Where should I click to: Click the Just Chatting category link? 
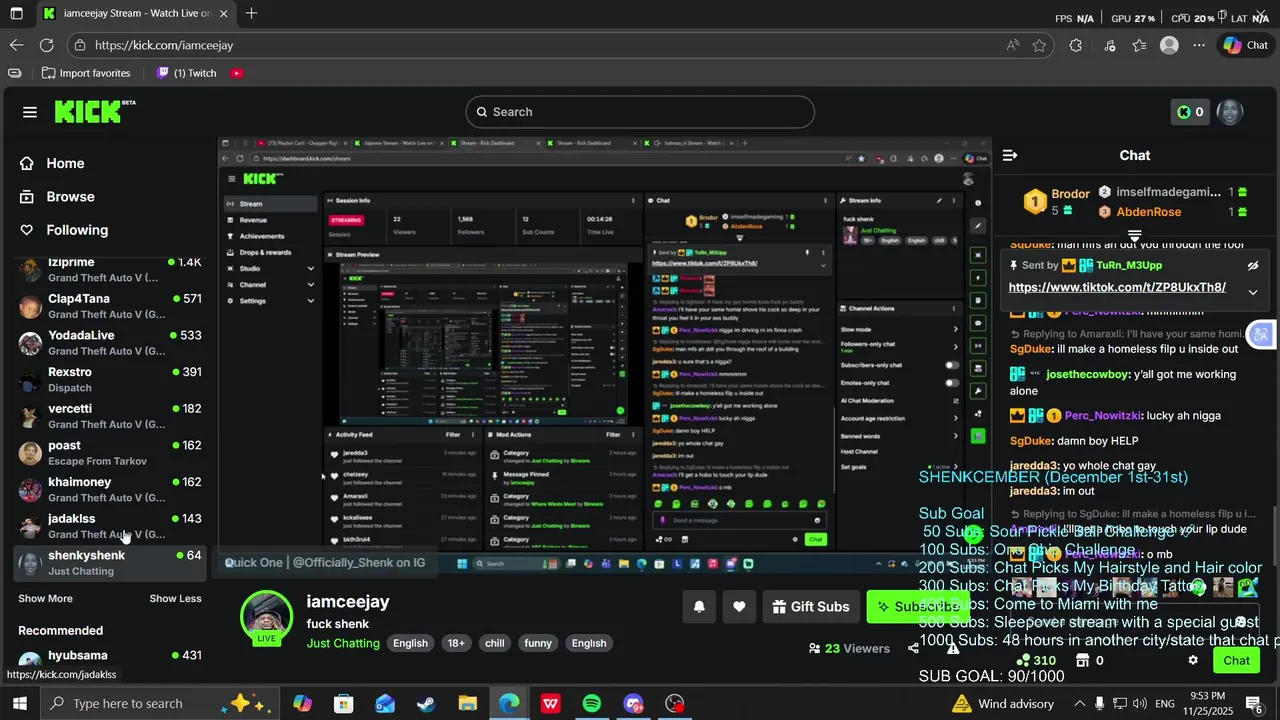click(343, 643)
